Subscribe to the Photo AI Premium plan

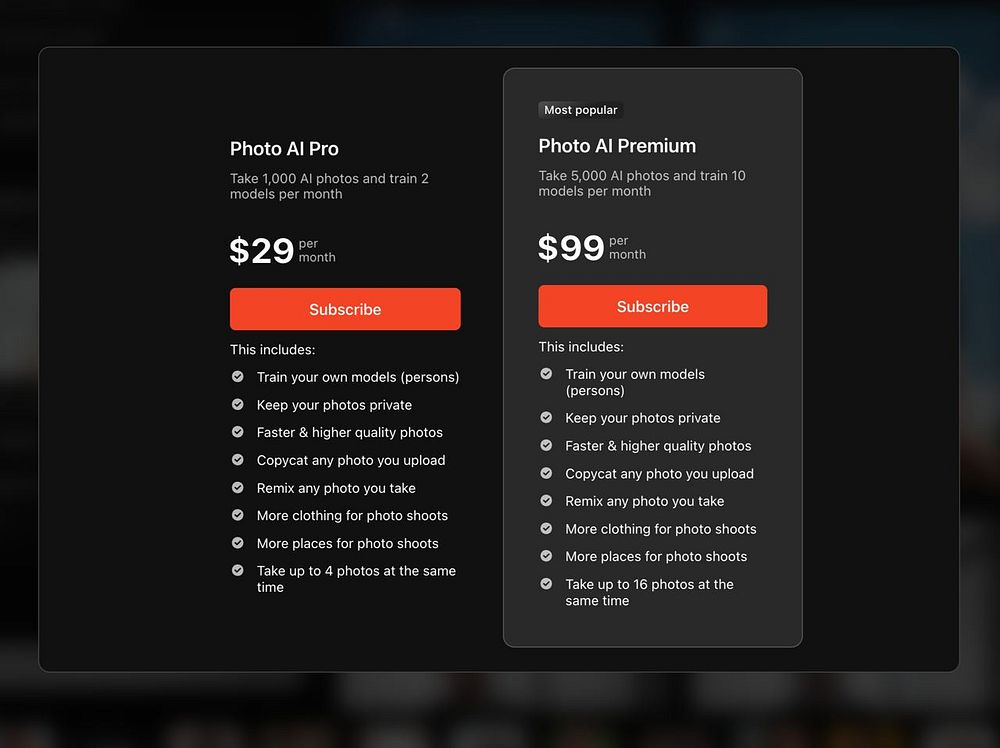click(652, 306)
